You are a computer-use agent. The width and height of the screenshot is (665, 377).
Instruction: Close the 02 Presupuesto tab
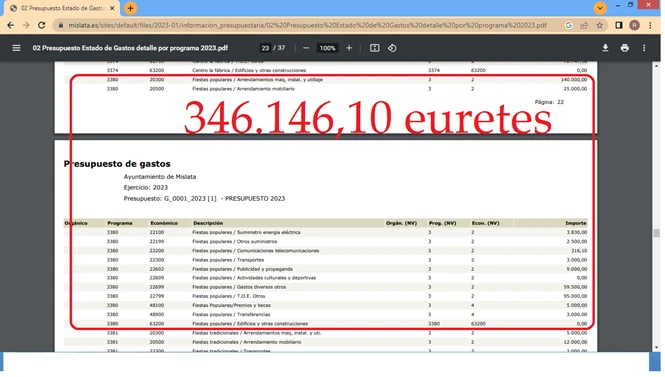(112, 8)
